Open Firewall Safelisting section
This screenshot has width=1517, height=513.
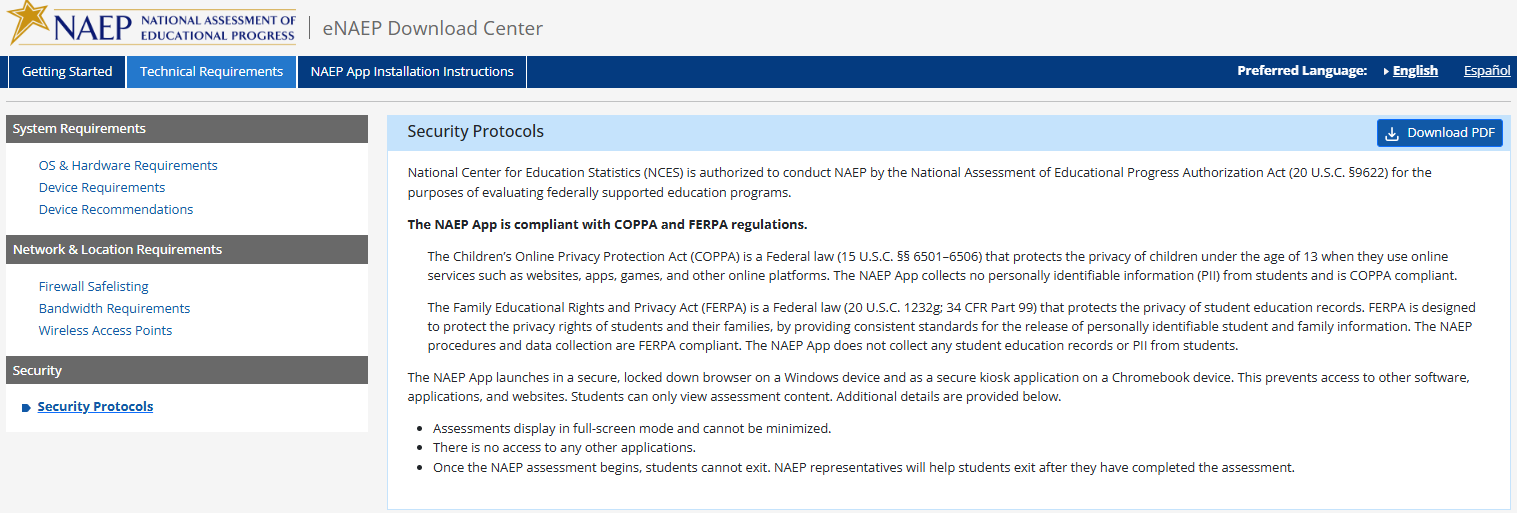tap(94, 287)
